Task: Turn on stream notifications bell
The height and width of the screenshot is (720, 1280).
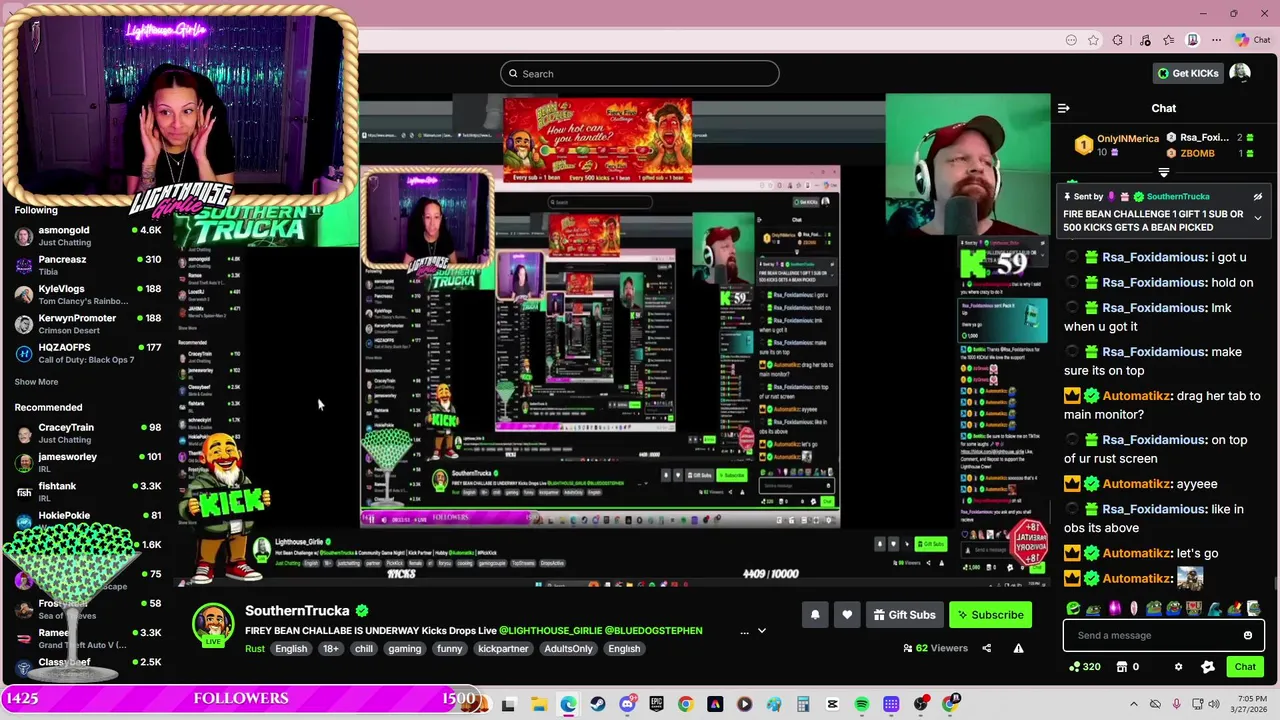Action: (815, 615)
